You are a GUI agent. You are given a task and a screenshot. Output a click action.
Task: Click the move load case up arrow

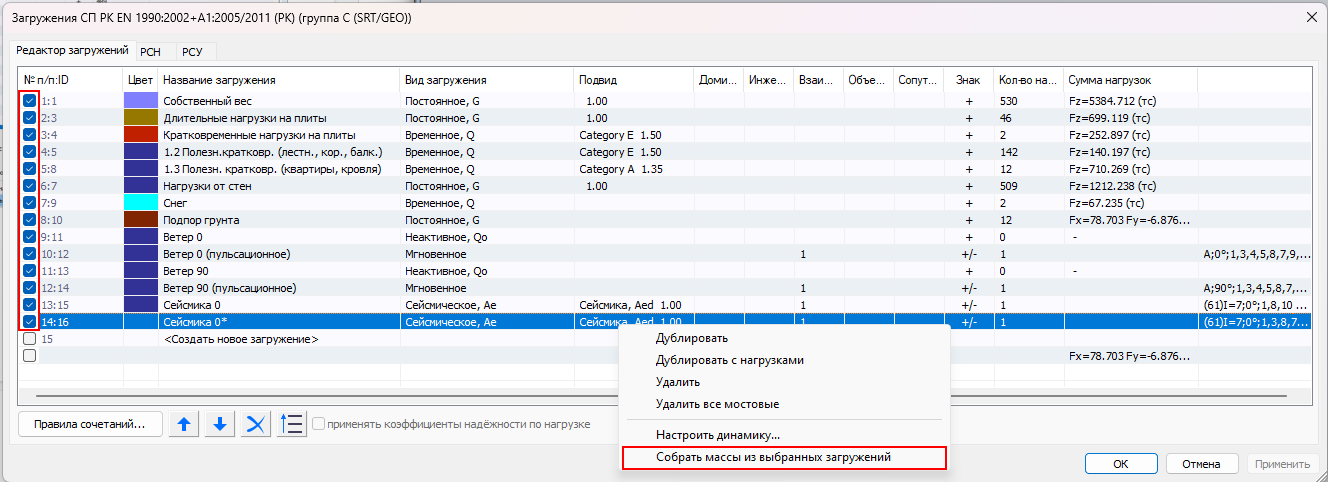click(x=183, y=424)
